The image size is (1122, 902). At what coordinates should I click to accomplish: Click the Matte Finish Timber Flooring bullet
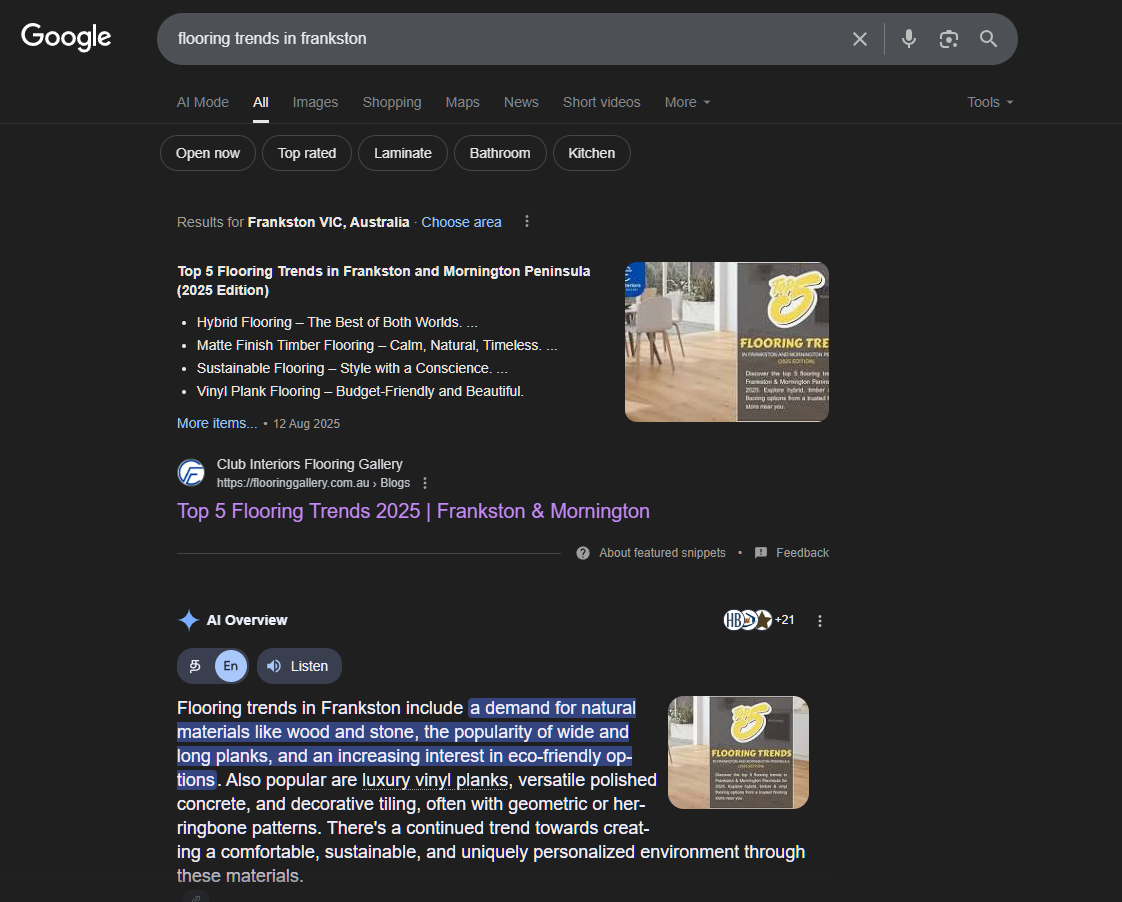(377, 345)
